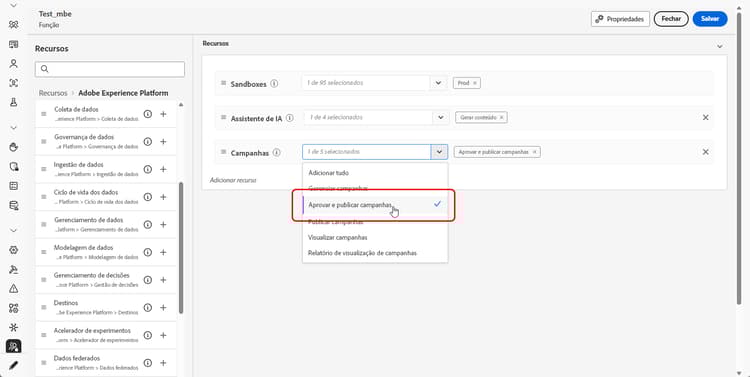Add the Governança de dados resource

[x=163, y=142]
